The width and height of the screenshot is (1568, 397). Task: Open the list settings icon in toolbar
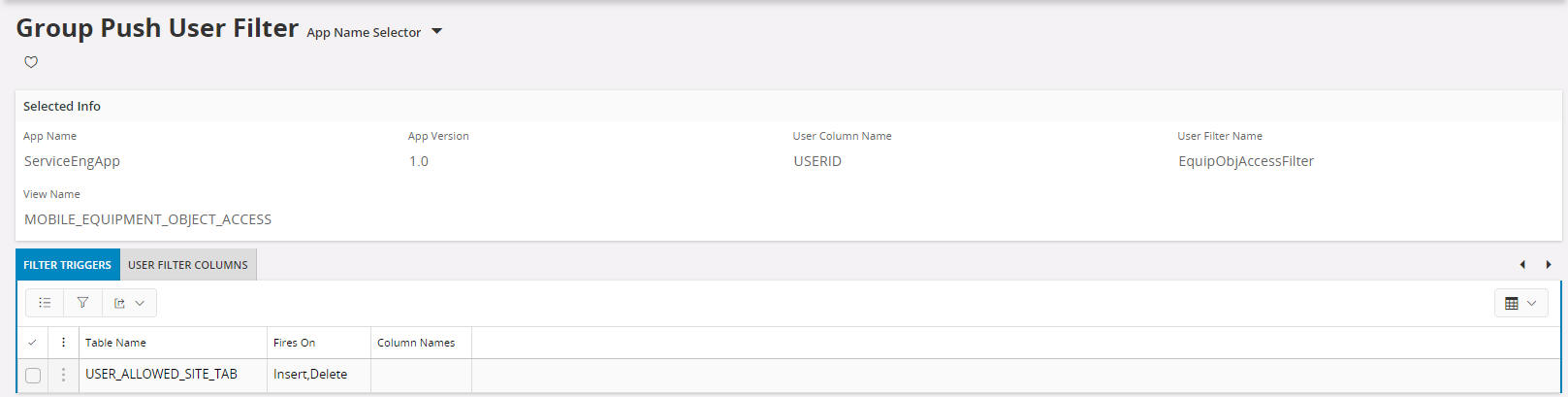coord(45,303)
